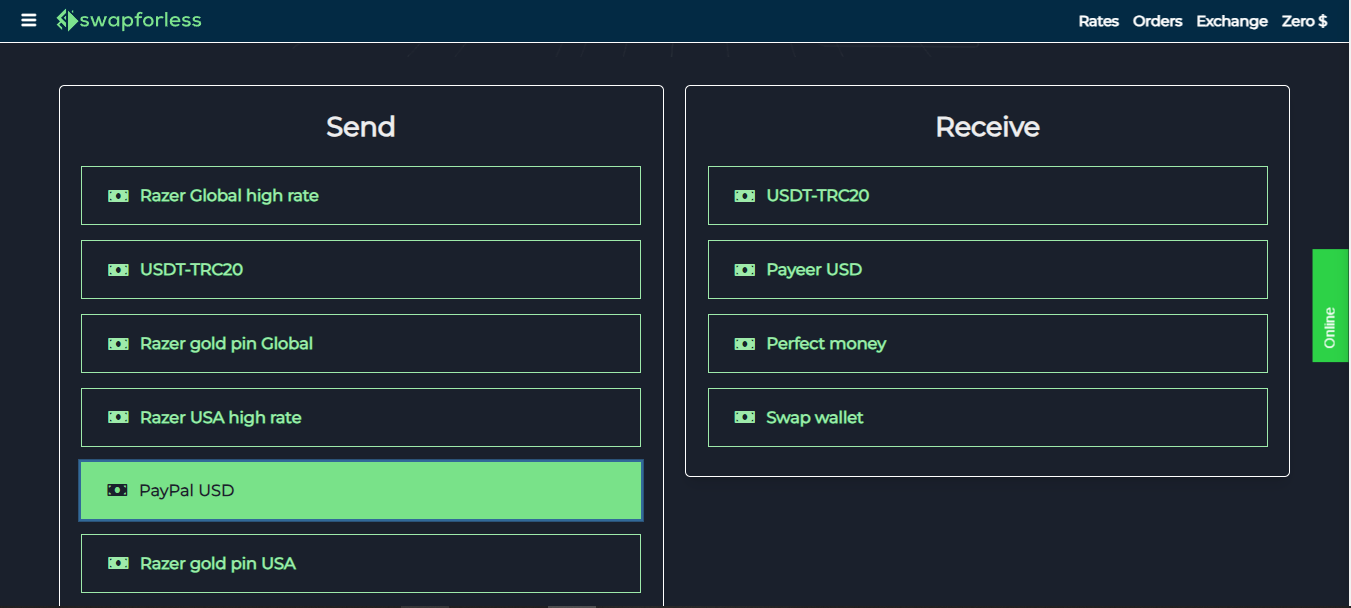This screenshot has height=608, width=1351.
Task: Select Razer Global high rate option
Action: point(360,196)
